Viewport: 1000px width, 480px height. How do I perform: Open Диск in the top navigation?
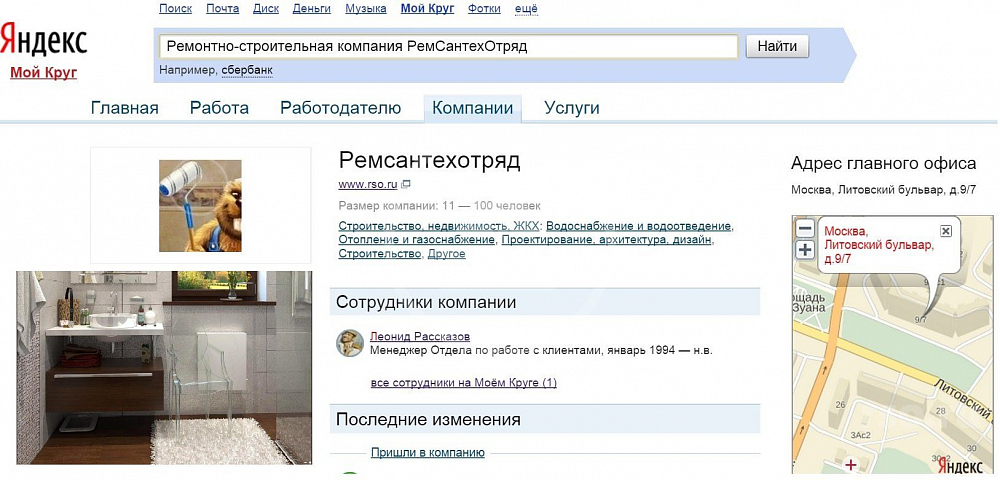pos(266,8)
